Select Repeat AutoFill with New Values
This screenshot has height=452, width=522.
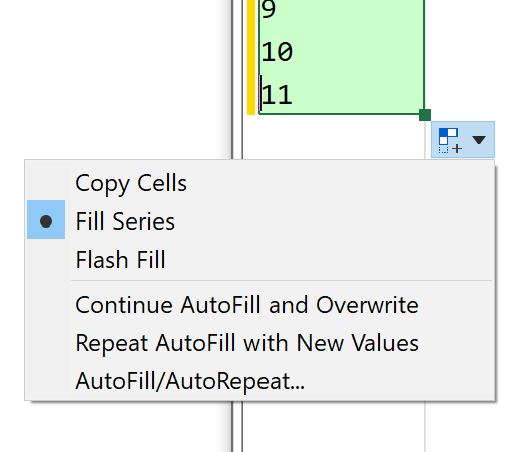(247, 343)
